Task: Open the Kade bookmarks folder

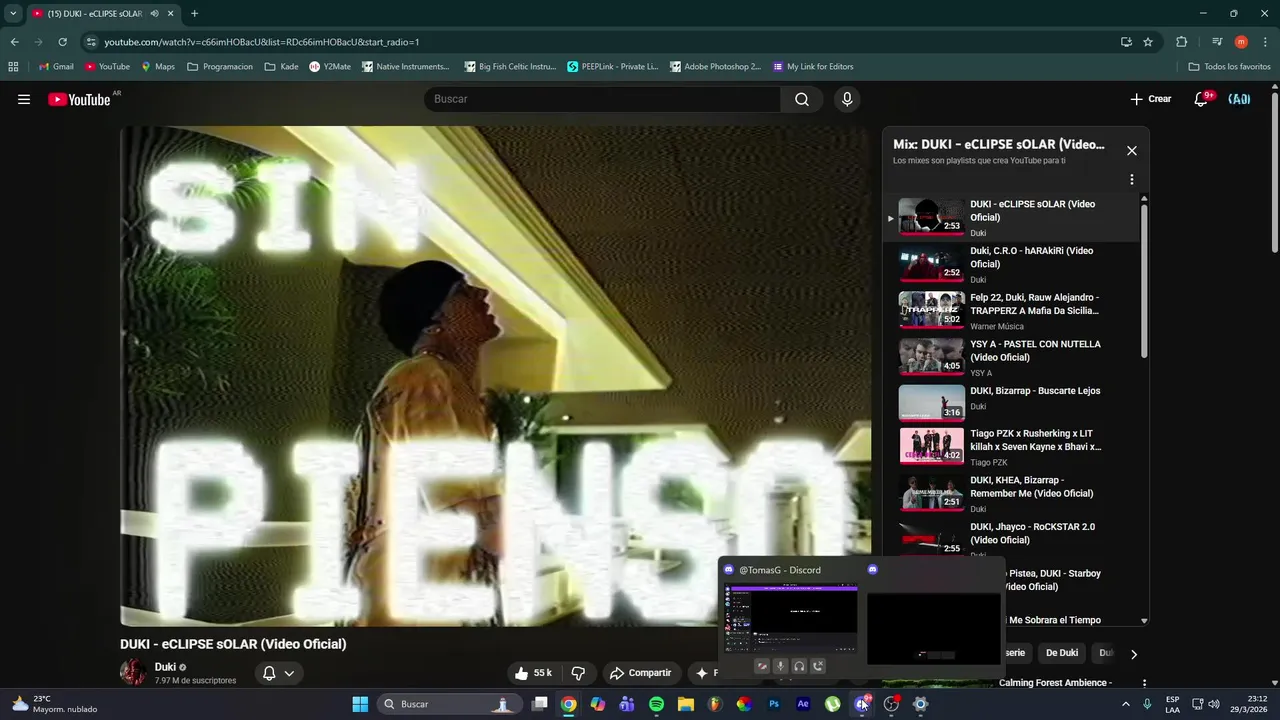Action: click(281, 67)
